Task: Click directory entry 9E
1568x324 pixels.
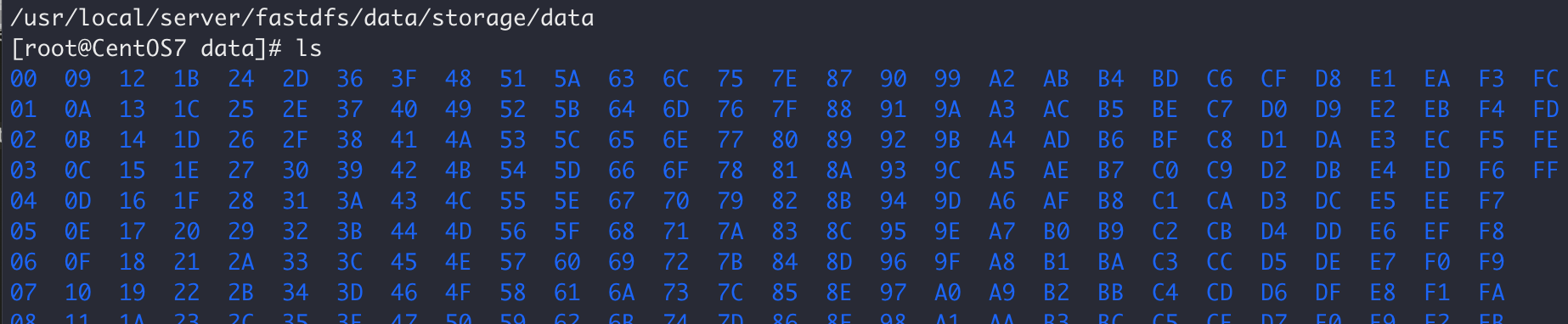Action: 948,232
